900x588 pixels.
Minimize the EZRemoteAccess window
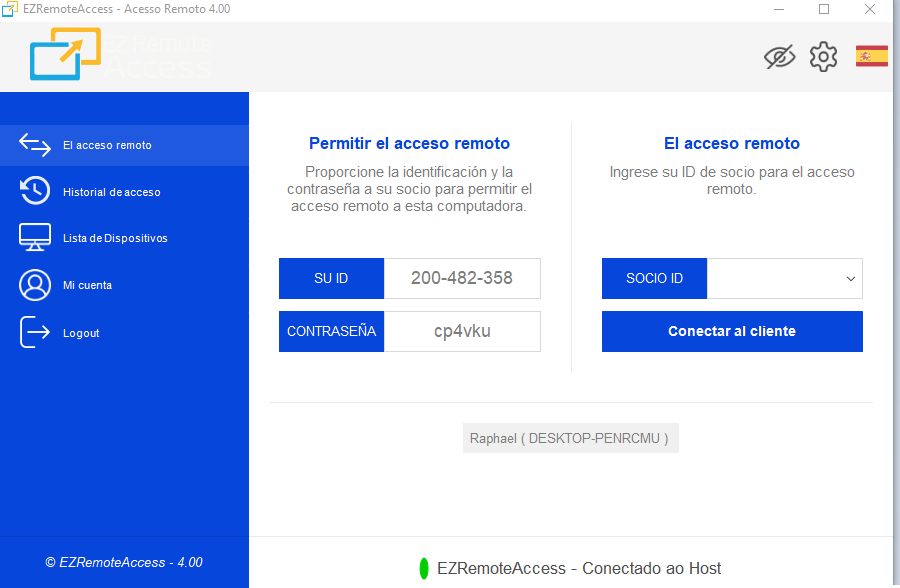pos(779,9)
